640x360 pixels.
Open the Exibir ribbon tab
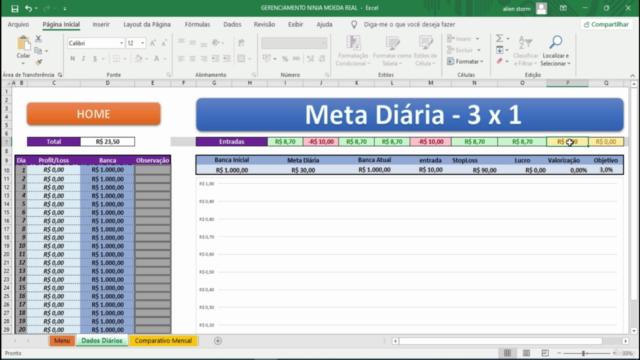click(x=296, y=24)
